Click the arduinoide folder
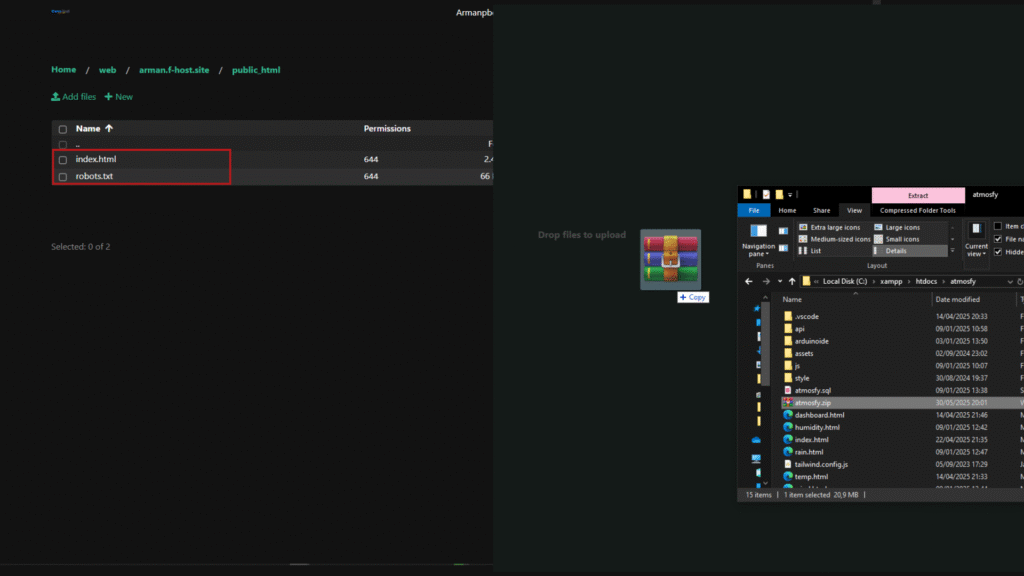Image resolution: width=1024 pixels, height=576 pixels. click(x=811, y=341)
